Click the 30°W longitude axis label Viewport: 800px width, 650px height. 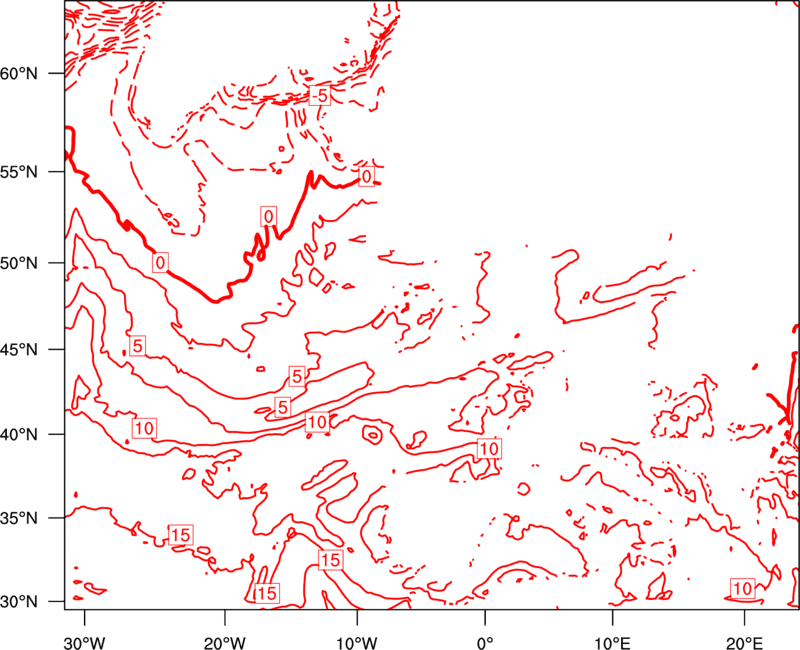click(85, 642)
